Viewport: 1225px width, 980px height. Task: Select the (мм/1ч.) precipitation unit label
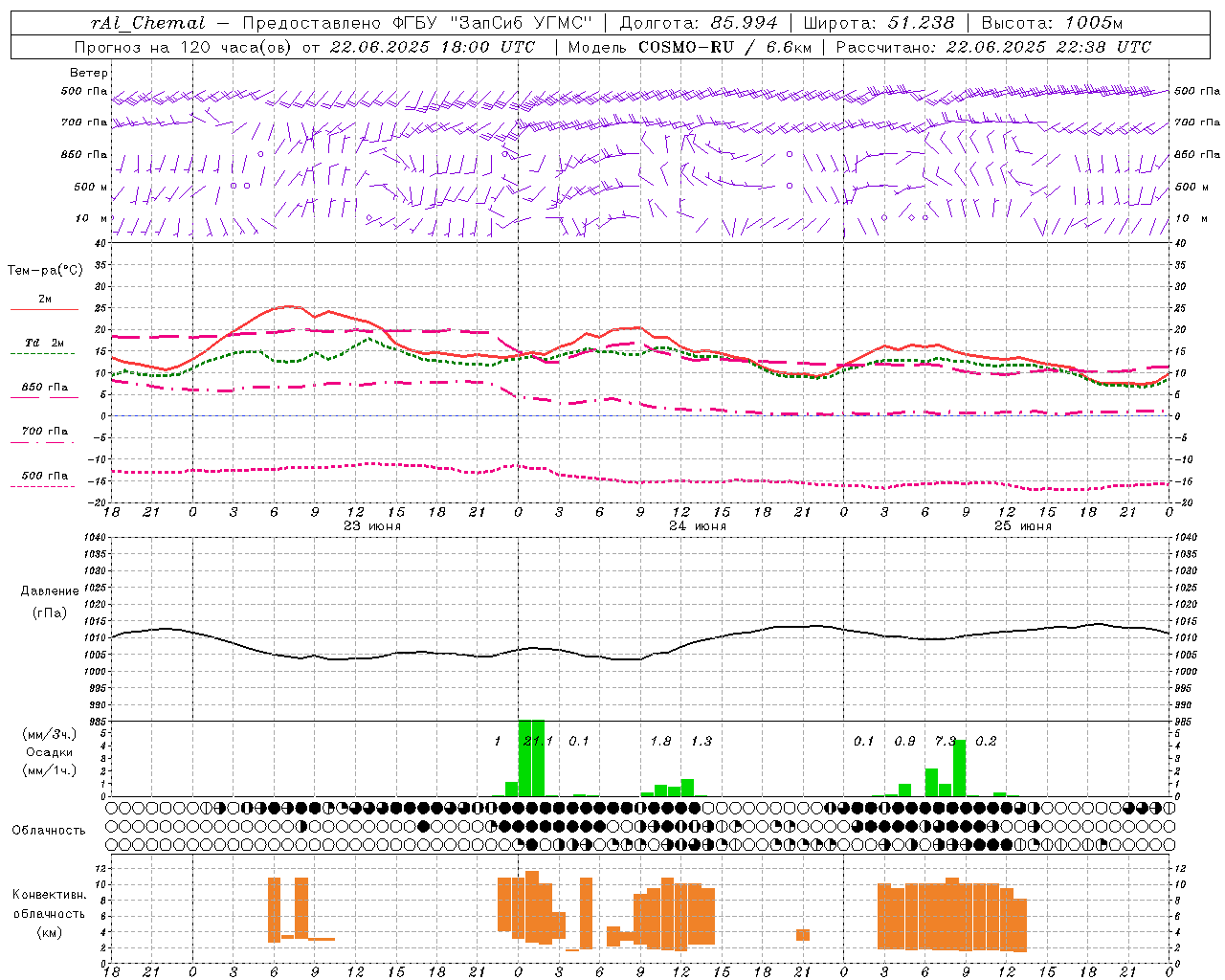[50, 769]
